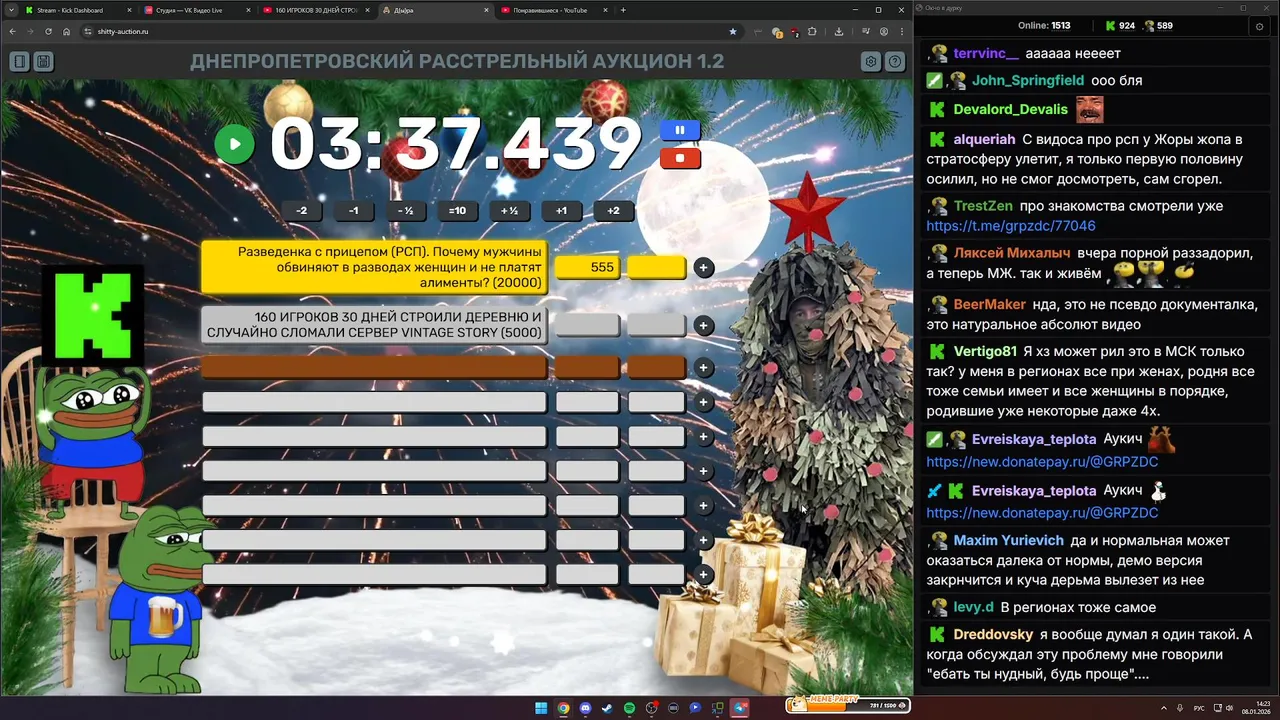
Task: Click the save floppy disk icon
Action: coord(43,62)
